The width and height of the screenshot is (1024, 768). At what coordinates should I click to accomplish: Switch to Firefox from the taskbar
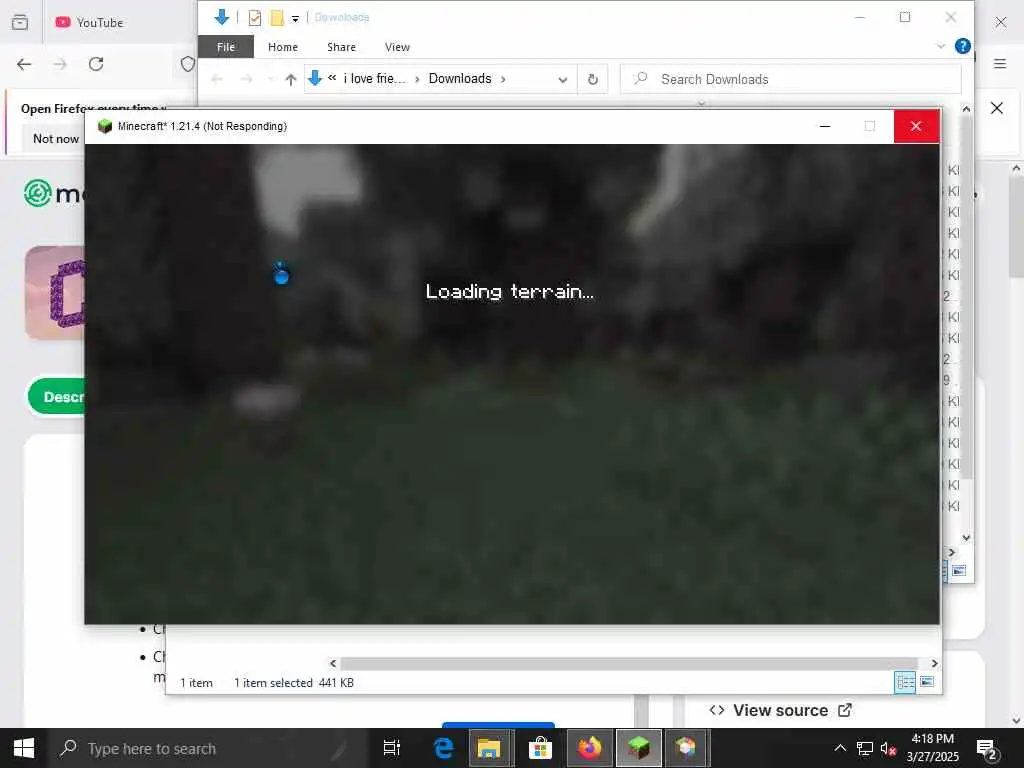click(589, 748)
